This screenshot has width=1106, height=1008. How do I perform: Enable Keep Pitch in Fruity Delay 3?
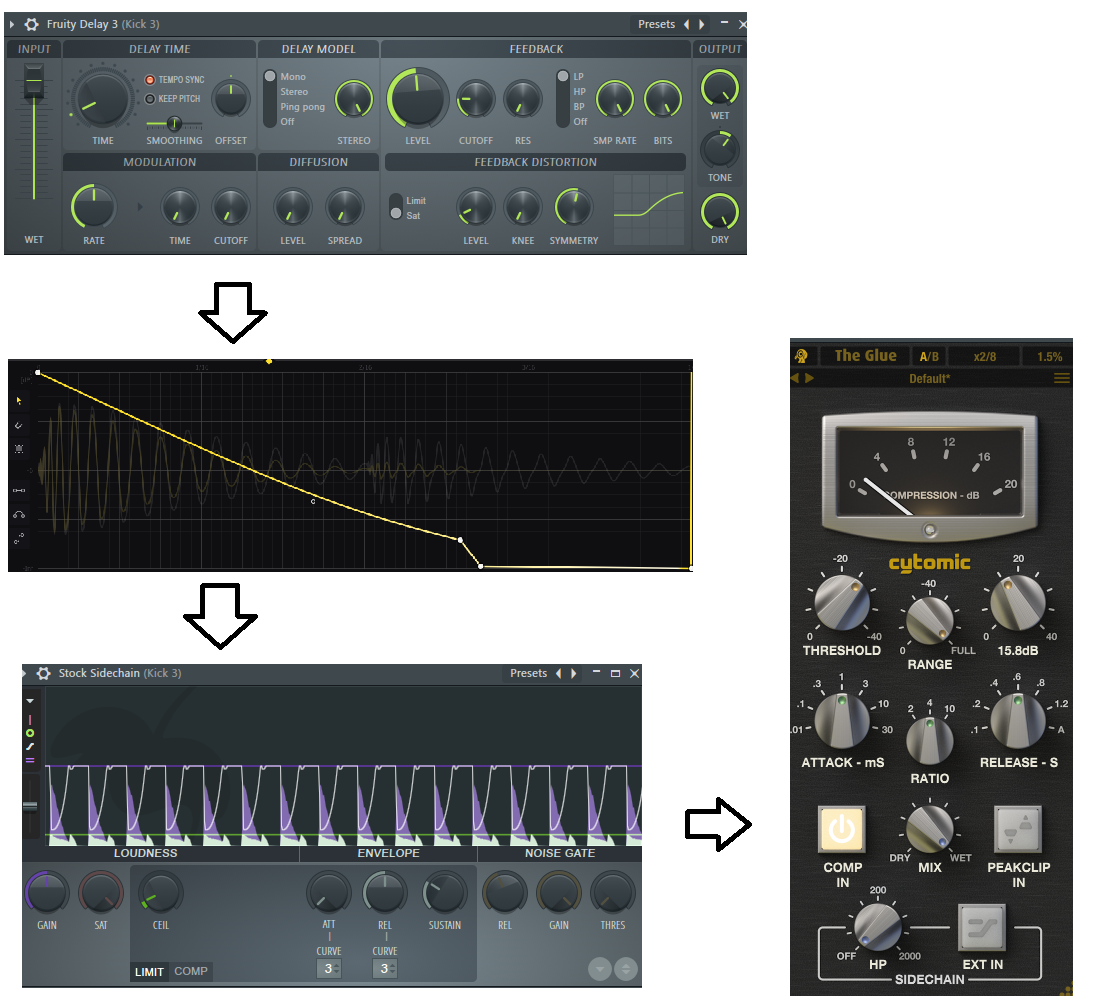click(150, 99)
